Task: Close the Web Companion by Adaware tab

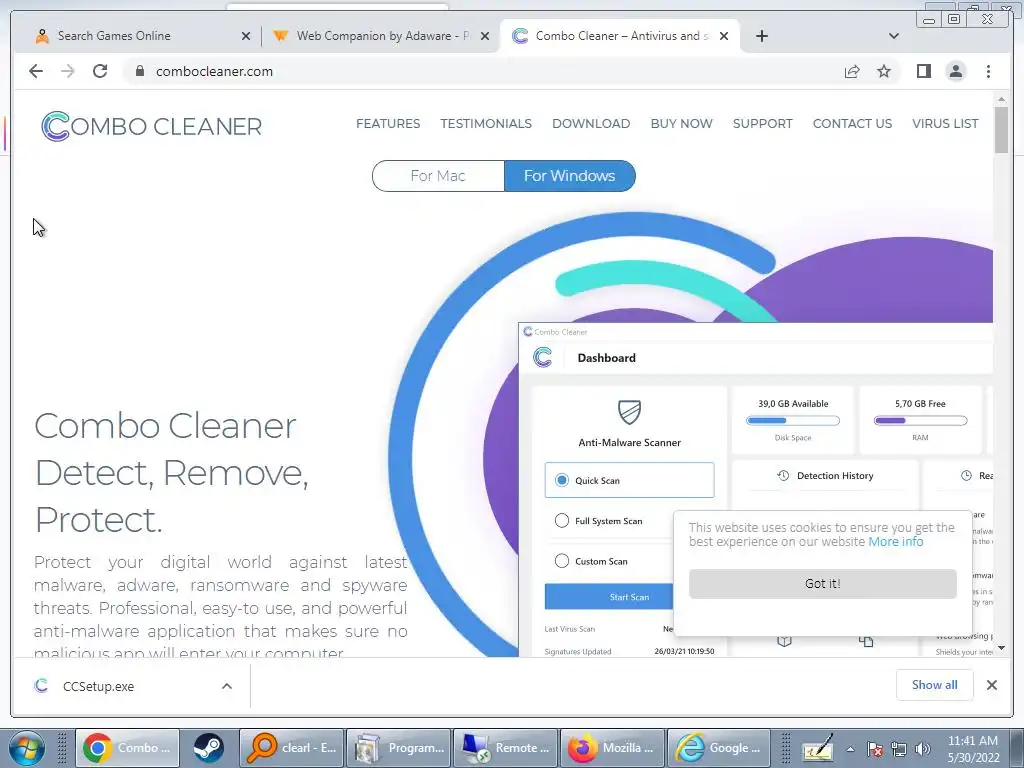Action: click(485, 36)
